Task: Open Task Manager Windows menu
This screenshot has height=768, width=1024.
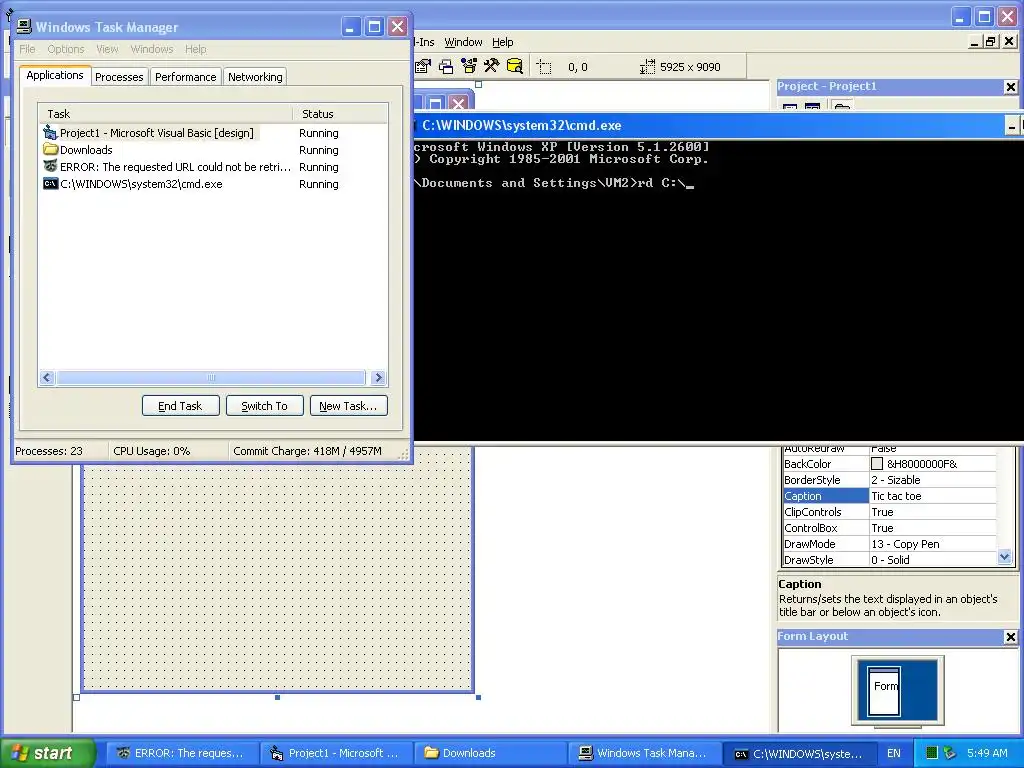Action: (152, 49)
